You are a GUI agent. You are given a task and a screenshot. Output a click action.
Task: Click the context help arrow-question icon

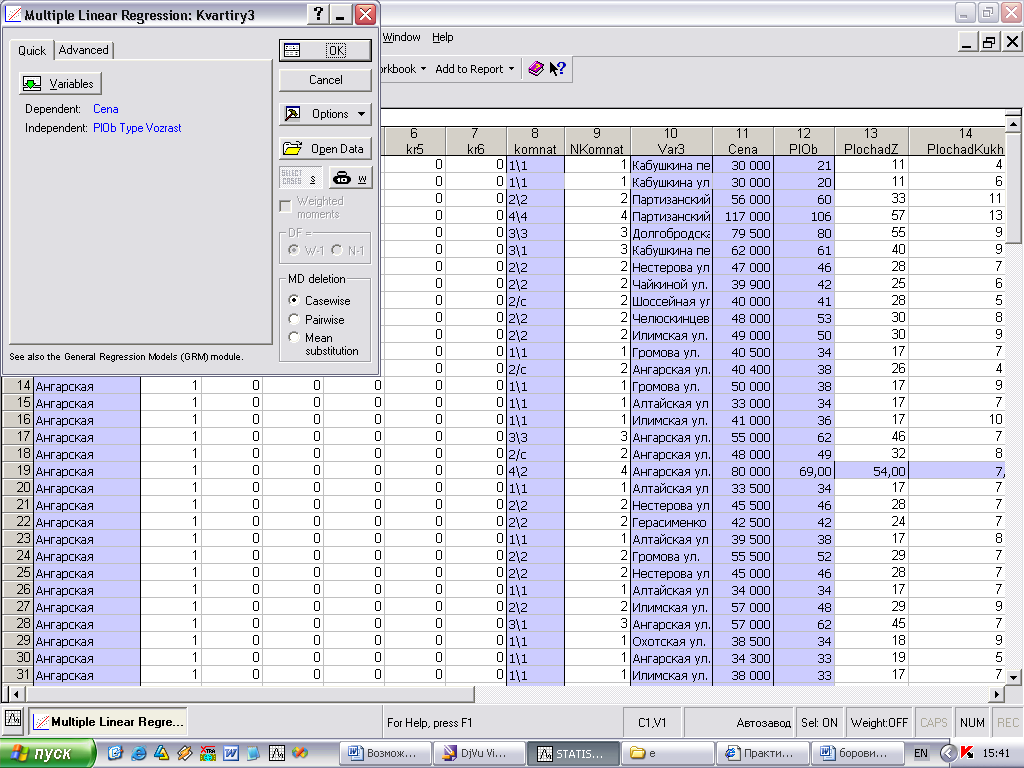tap(557, 69)
